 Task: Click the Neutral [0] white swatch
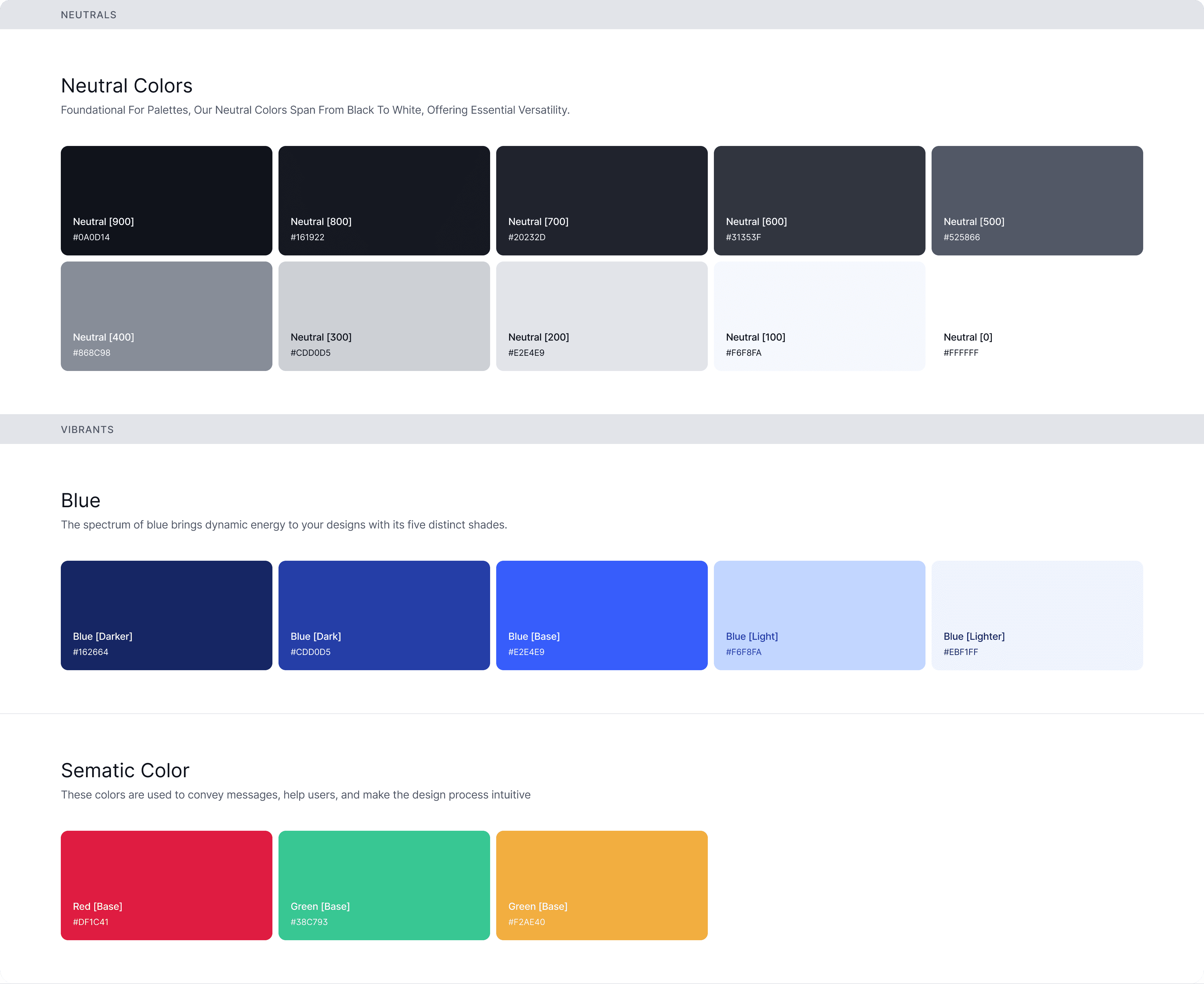click(x=1036, y=316)
